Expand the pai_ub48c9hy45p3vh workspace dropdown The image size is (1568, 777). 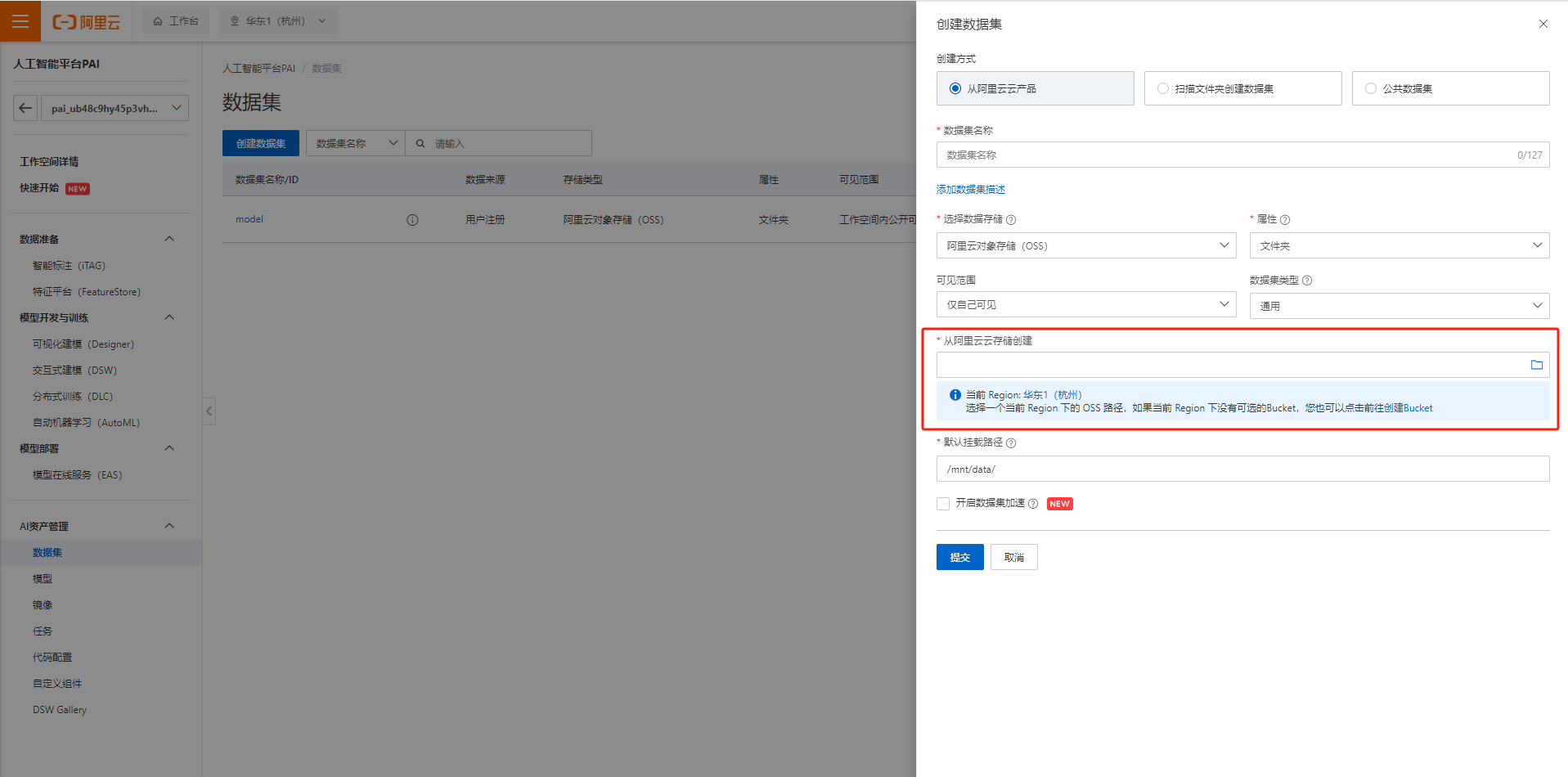115,108
